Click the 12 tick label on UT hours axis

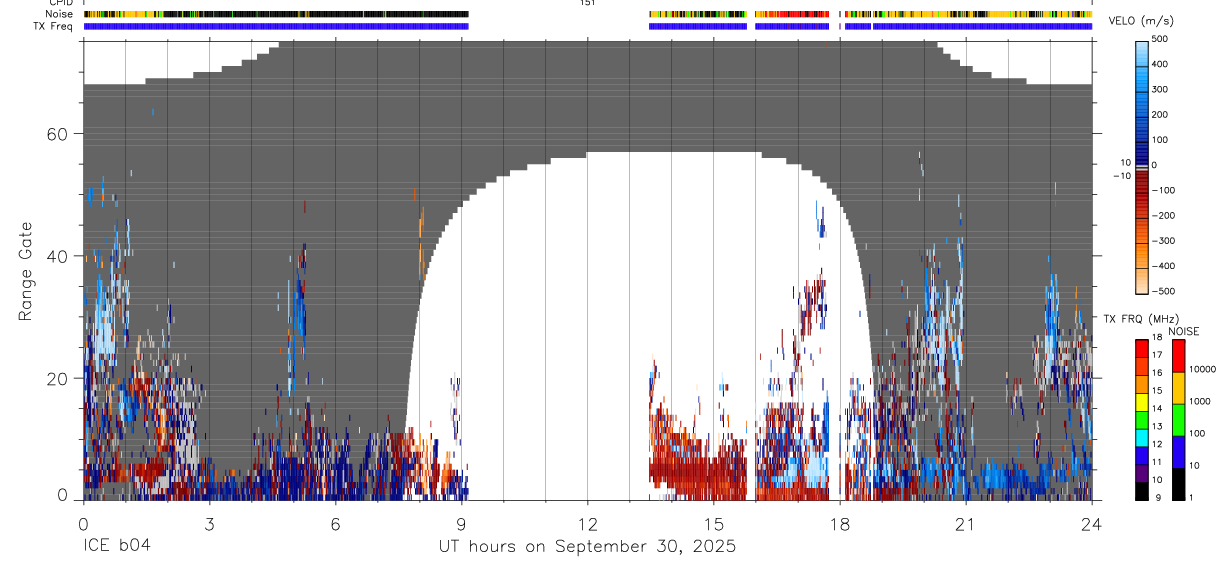pyautogui.click(x=587, y=523)
